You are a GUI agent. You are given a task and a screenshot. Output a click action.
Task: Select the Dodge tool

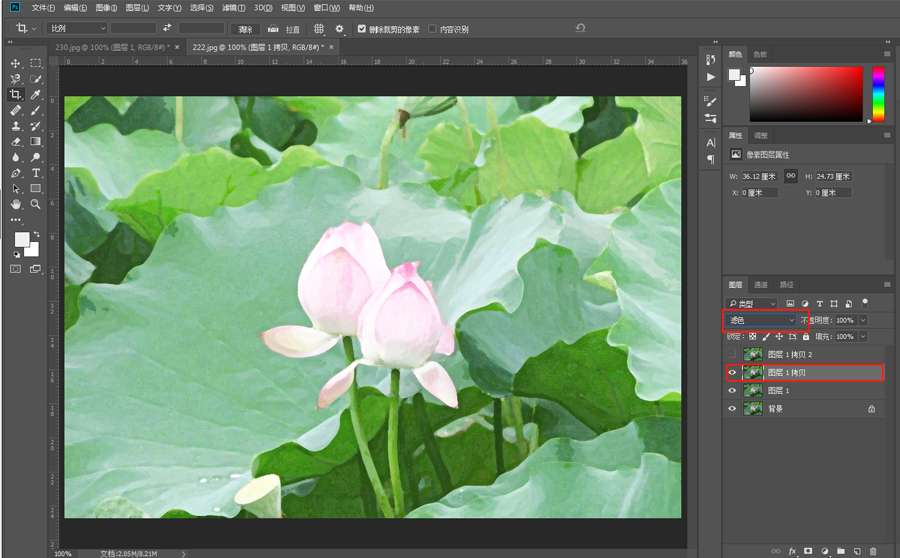36,157
